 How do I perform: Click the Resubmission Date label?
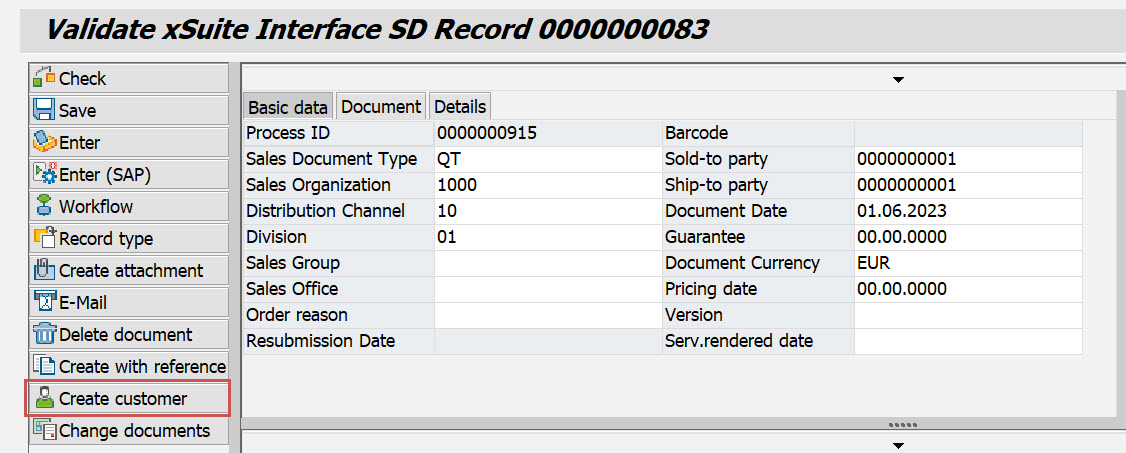click(320, 340)
